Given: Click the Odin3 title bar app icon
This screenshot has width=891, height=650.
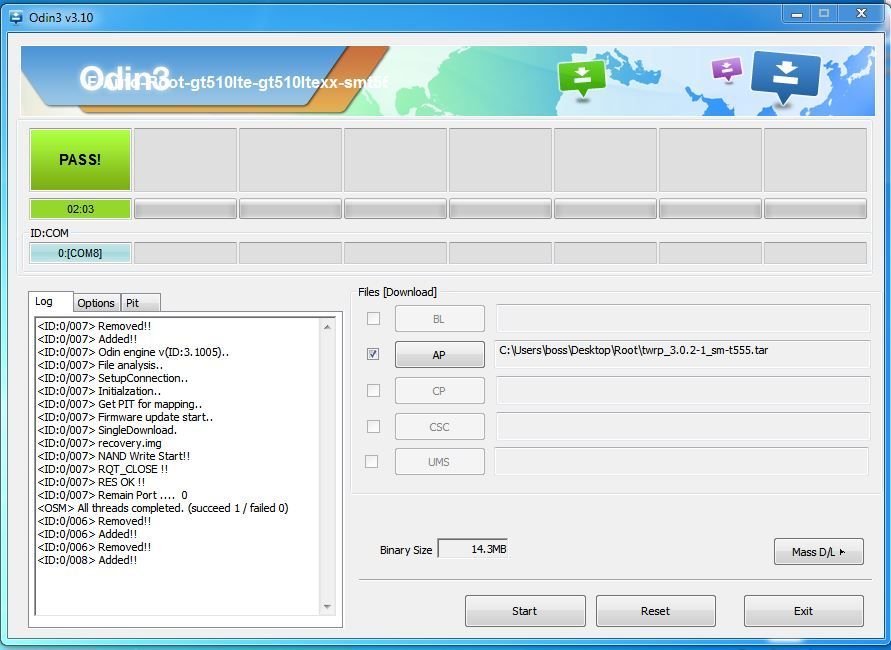Looking at the screenshot, I should pyautogui.click(x=15, y=17).
